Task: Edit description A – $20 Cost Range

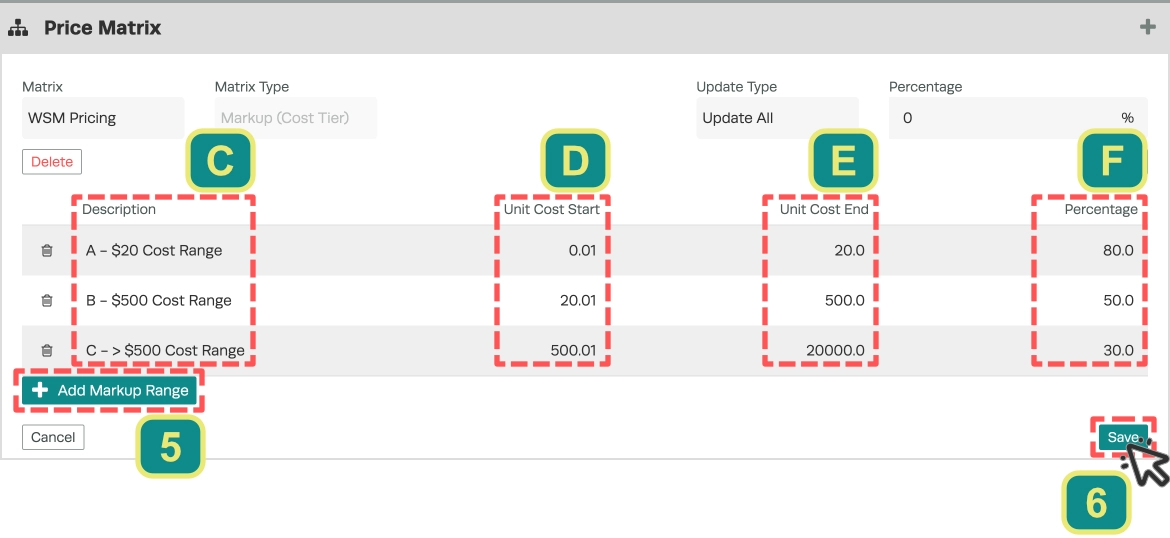Action: (x=154, y=251)
